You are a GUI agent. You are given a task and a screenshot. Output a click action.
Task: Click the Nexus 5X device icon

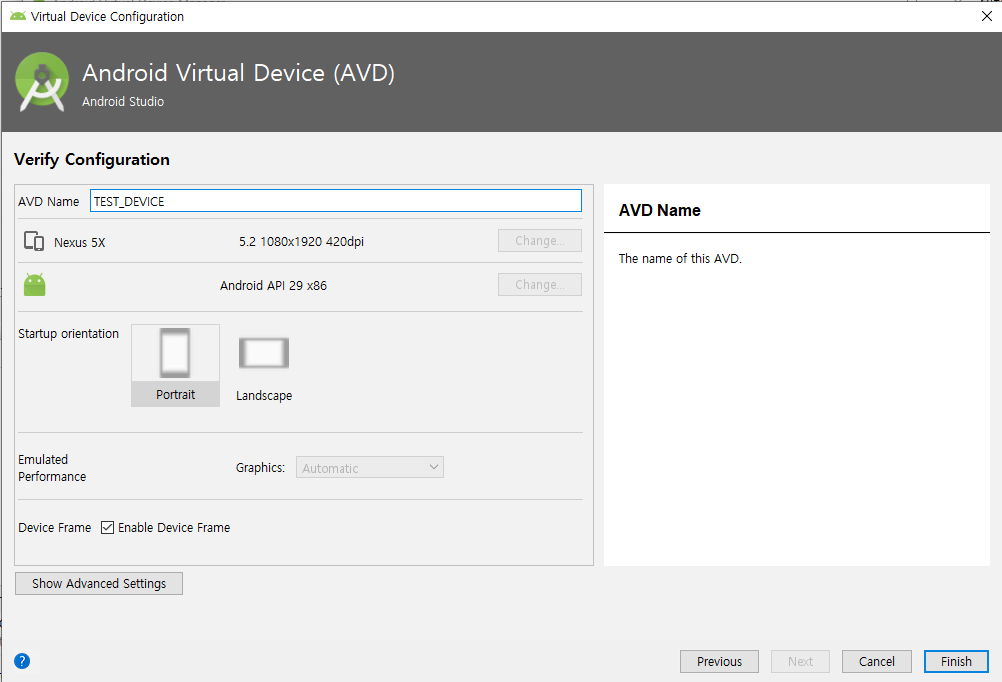tap(34, 241)
